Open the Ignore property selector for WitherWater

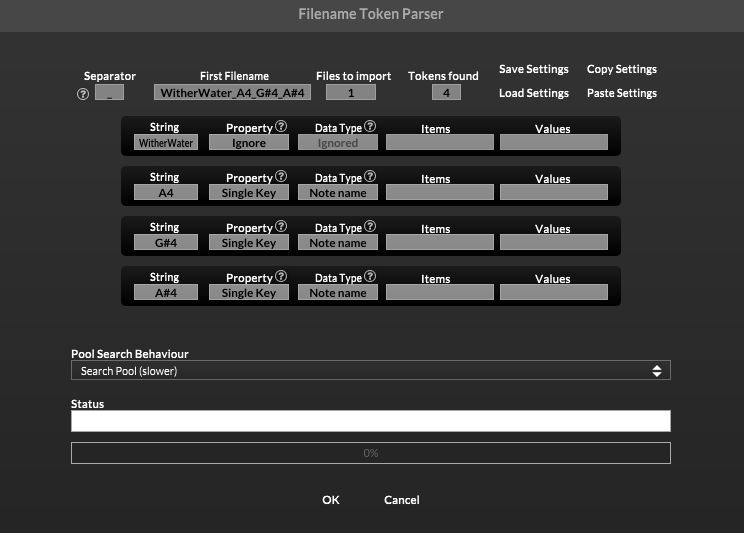(248, 143)
